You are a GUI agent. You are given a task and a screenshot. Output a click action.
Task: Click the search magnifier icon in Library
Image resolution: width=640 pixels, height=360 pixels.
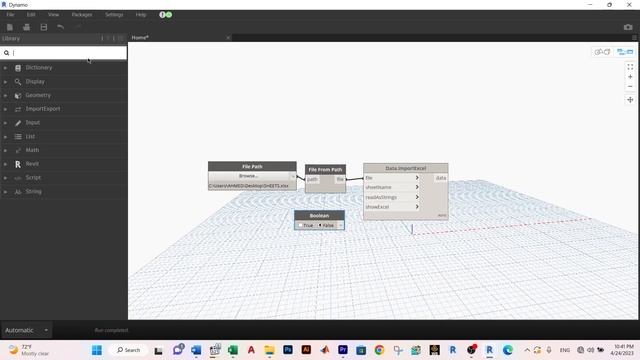pyautogui.click(x=7, y=53)
